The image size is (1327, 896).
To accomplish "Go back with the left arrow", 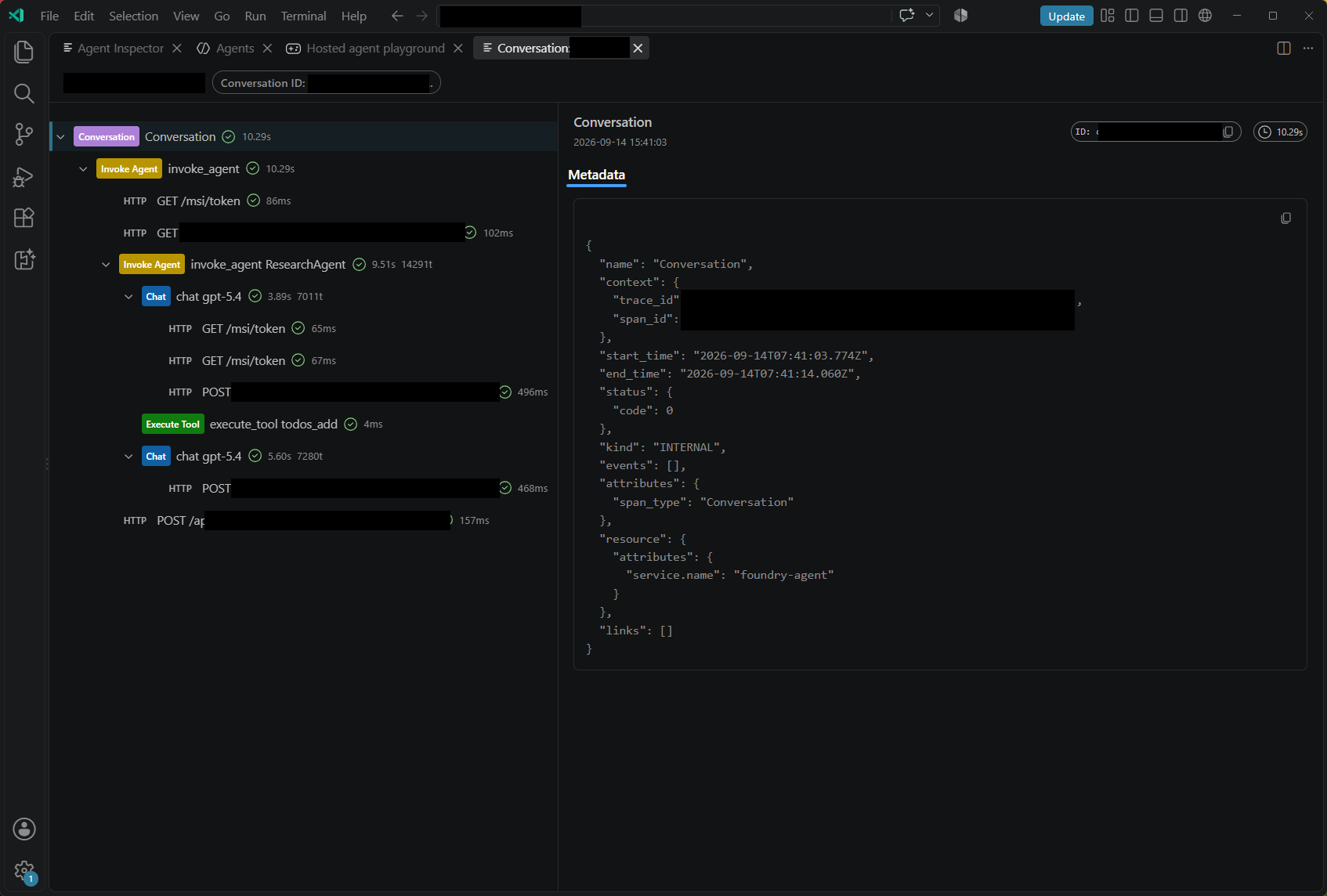I will pos(397,16).
